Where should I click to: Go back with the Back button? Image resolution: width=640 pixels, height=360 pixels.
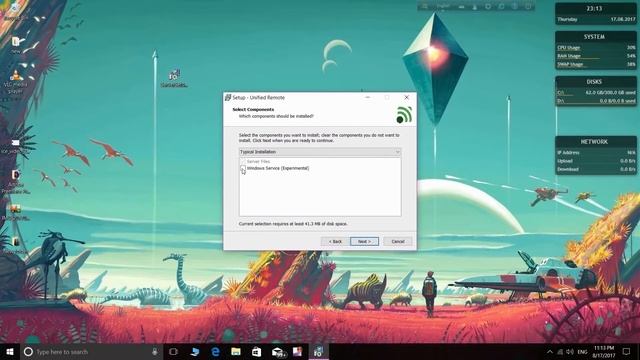(335, 242)
